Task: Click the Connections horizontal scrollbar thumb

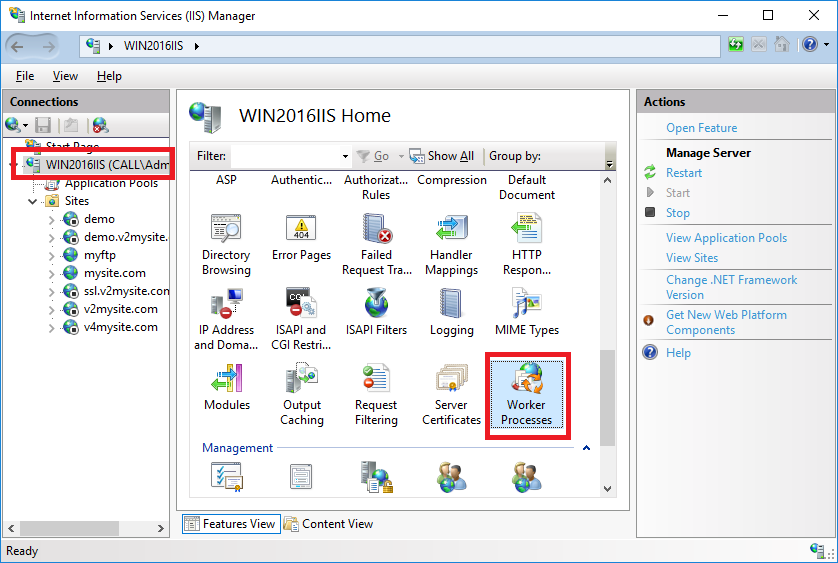Action: [69, 528]
